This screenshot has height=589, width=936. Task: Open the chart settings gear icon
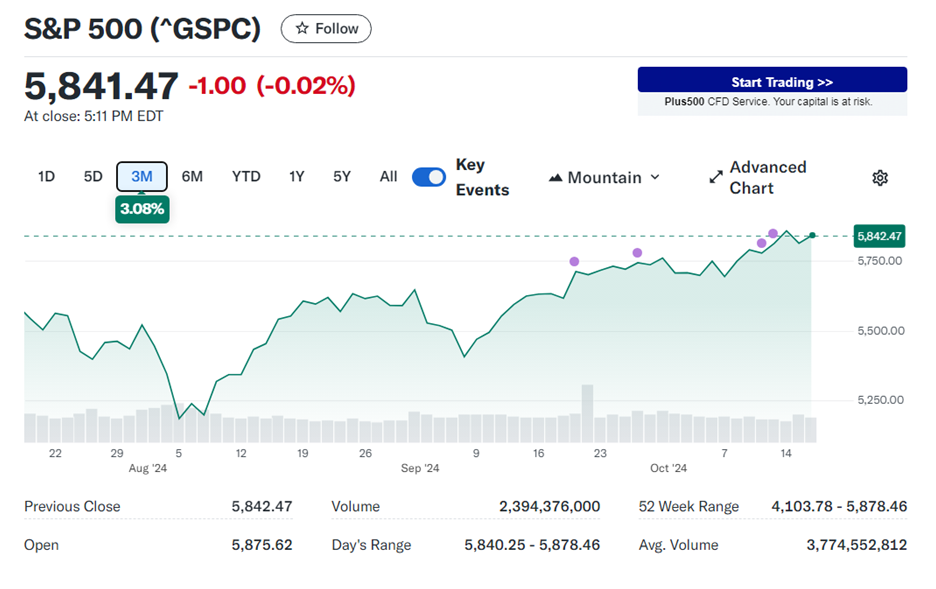(x=879, y=177)
